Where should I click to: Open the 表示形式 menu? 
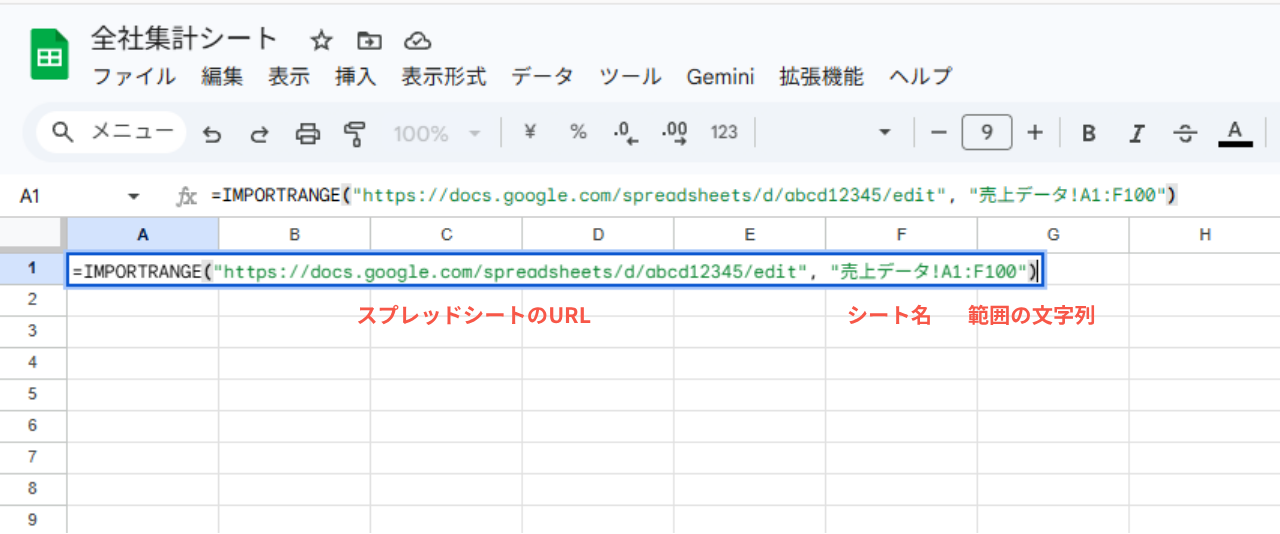pyautogui.click(x=444, y=76)
